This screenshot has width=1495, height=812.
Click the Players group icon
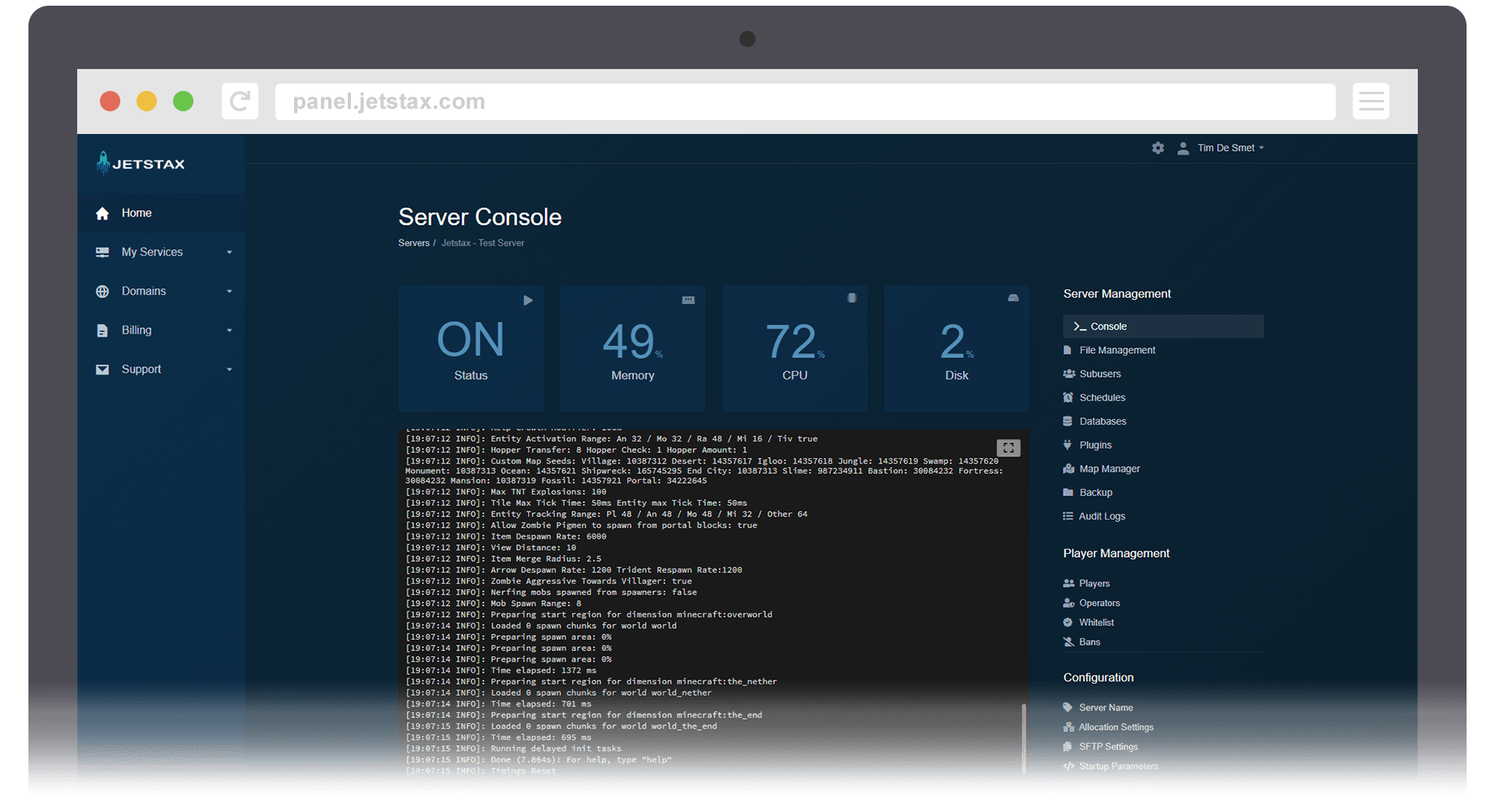click(x=1068, y=583)
